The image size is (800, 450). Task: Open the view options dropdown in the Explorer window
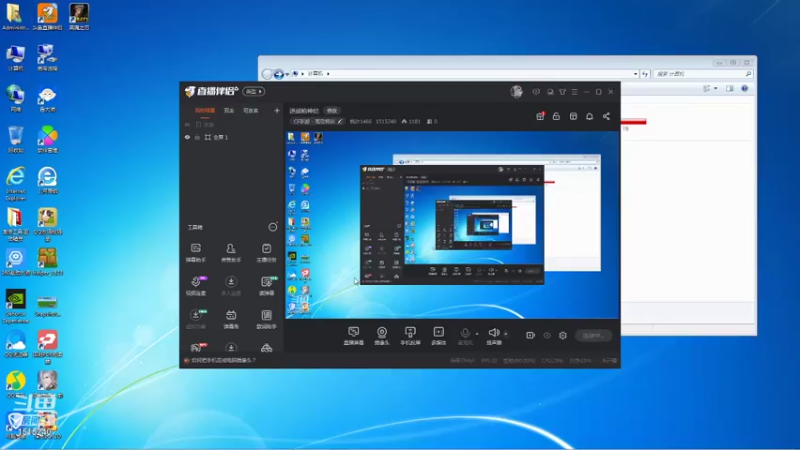(715, 88)
